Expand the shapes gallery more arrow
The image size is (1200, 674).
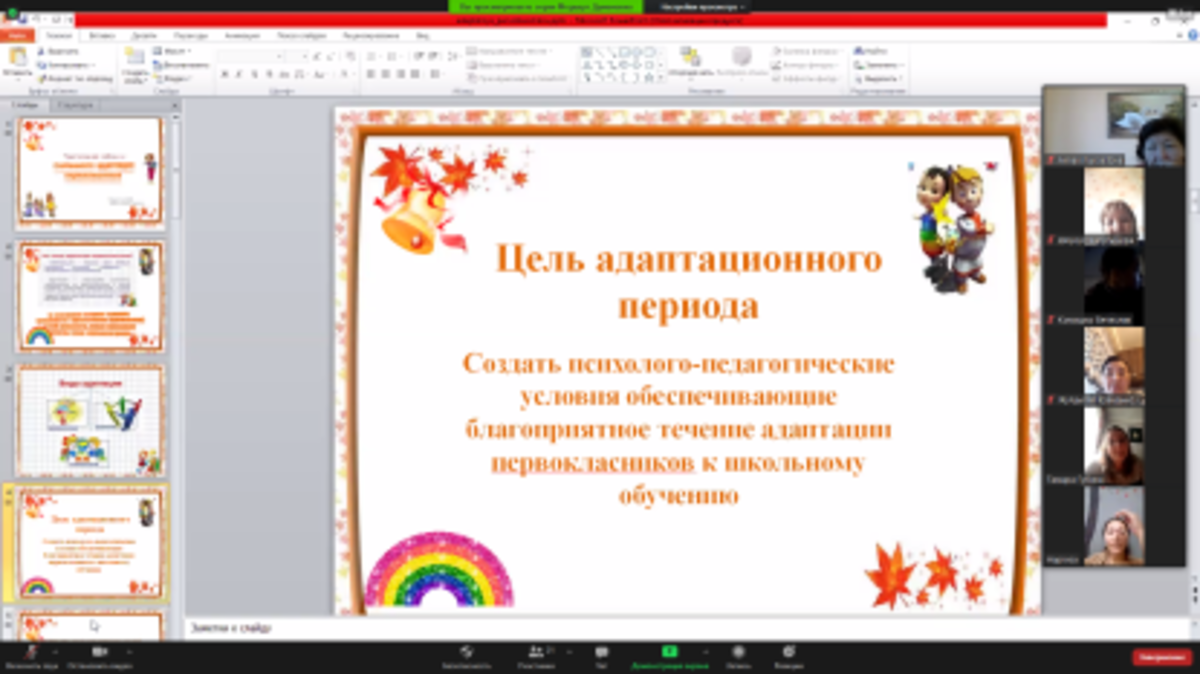pos(661,77)
